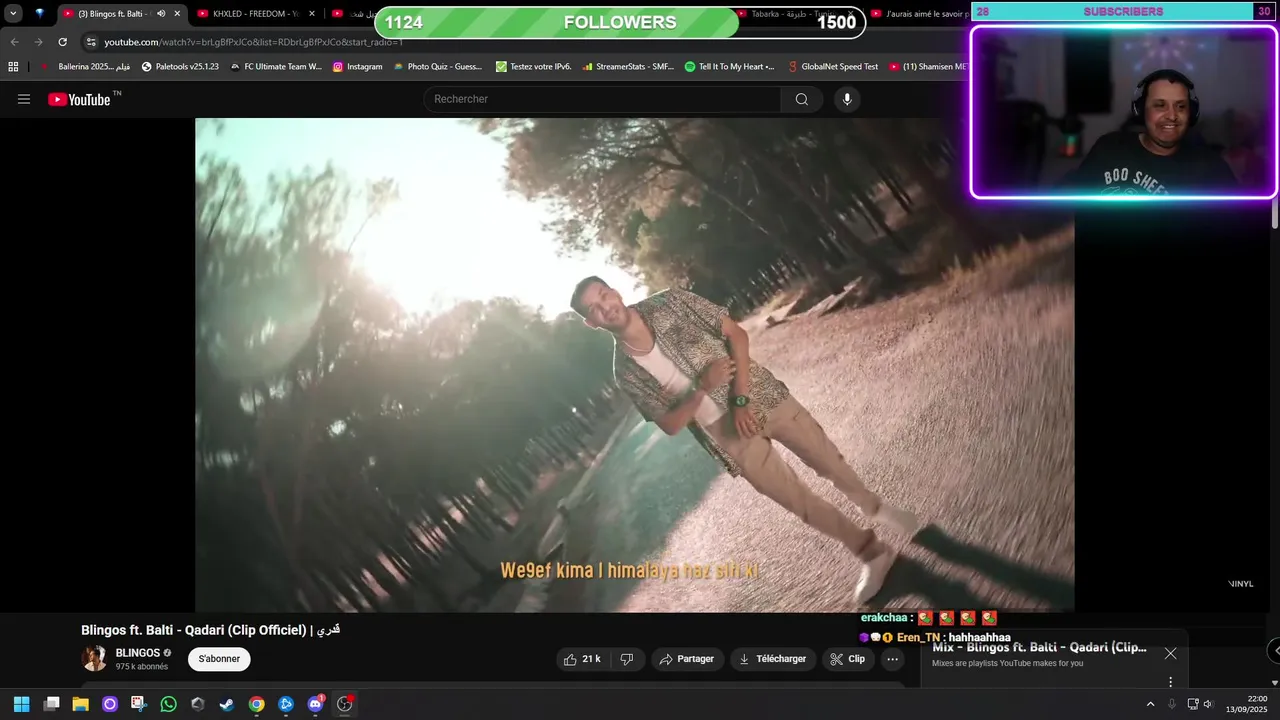Open the BLINGOS channel avatar
The width and height of the screenshot is (1280, 720).
95,658
